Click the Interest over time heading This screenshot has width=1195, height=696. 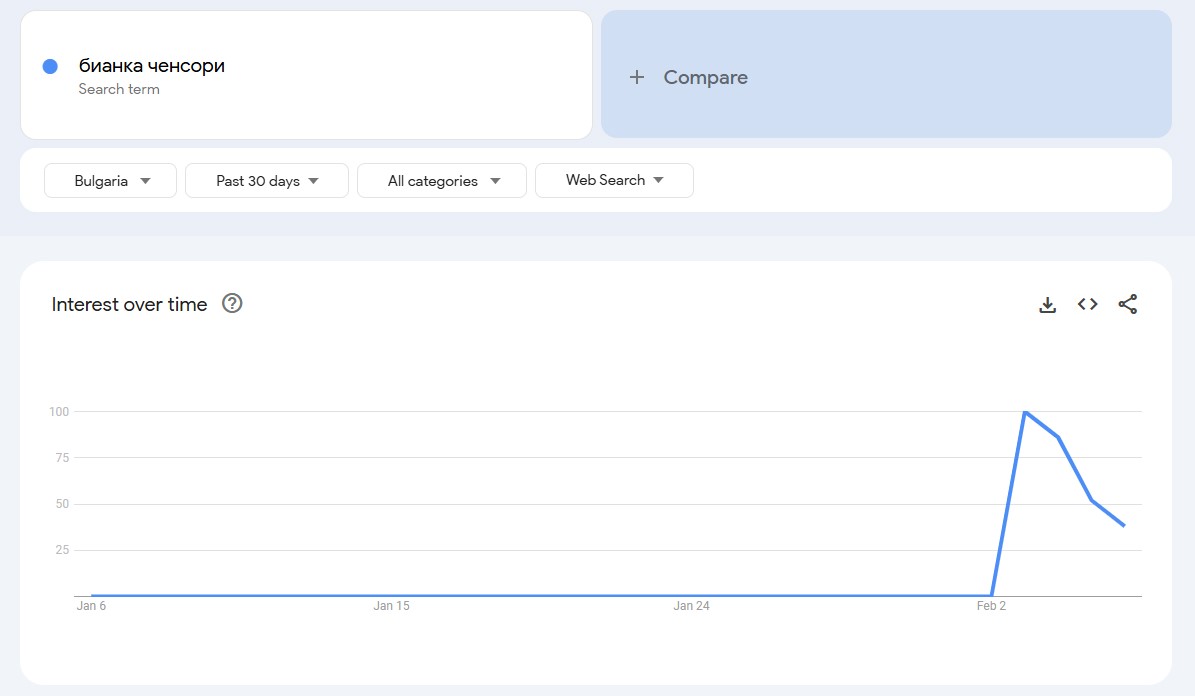coord(131,304)
